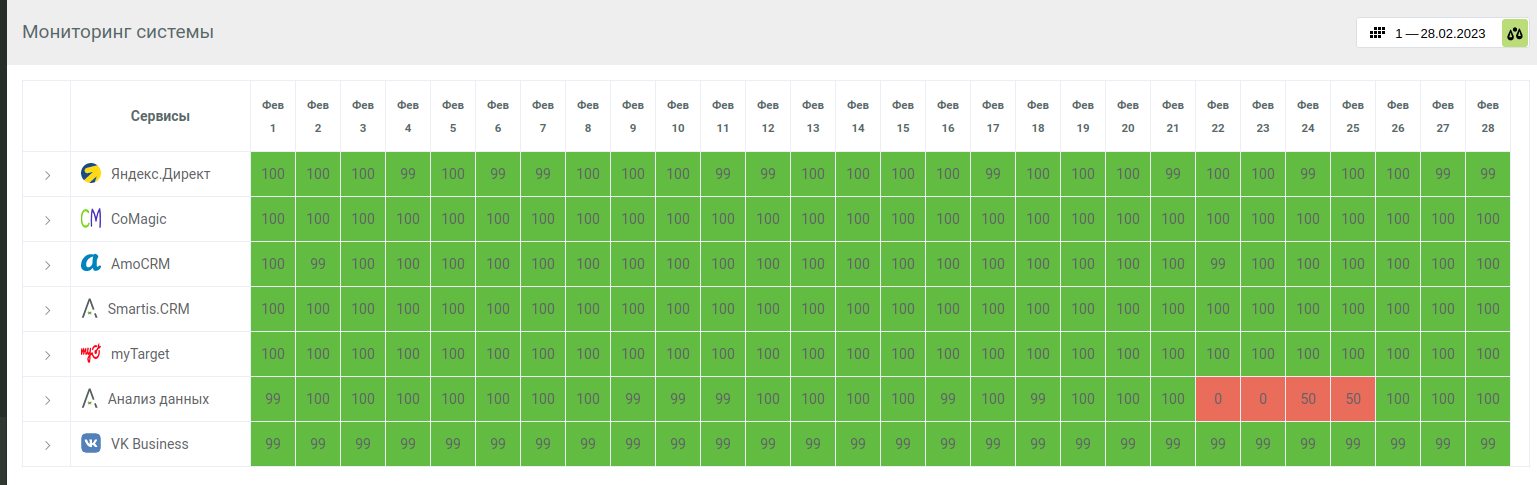The height and width of the screenshot is (485, 1537).
Task: Click the Яндекс.Директ logo icon
Action: (91, 174)
